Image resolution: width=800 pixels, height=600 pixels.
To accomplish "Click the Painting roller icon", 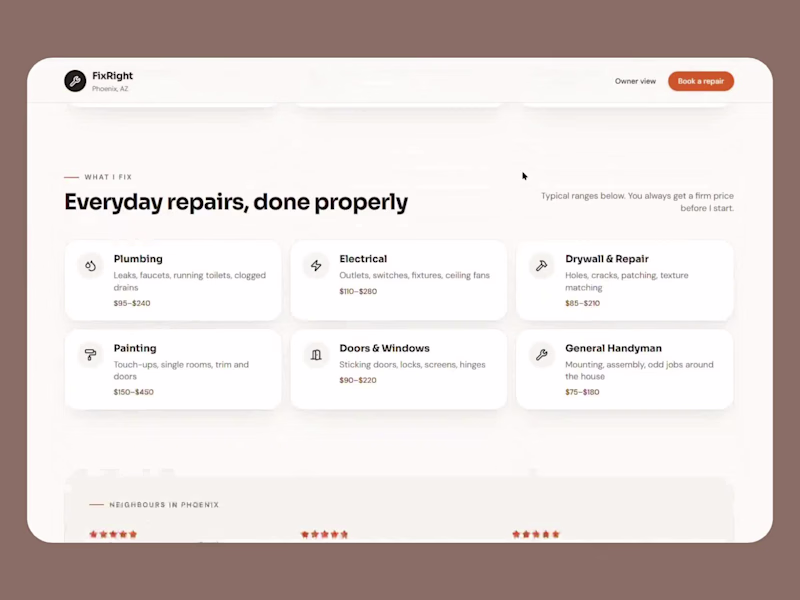I will pyautogui.click(x=90, y=355).
